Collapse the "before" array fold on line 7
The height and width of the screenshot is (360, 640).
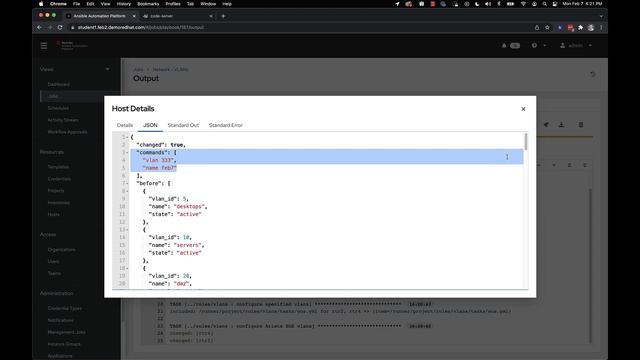(127, 183)
